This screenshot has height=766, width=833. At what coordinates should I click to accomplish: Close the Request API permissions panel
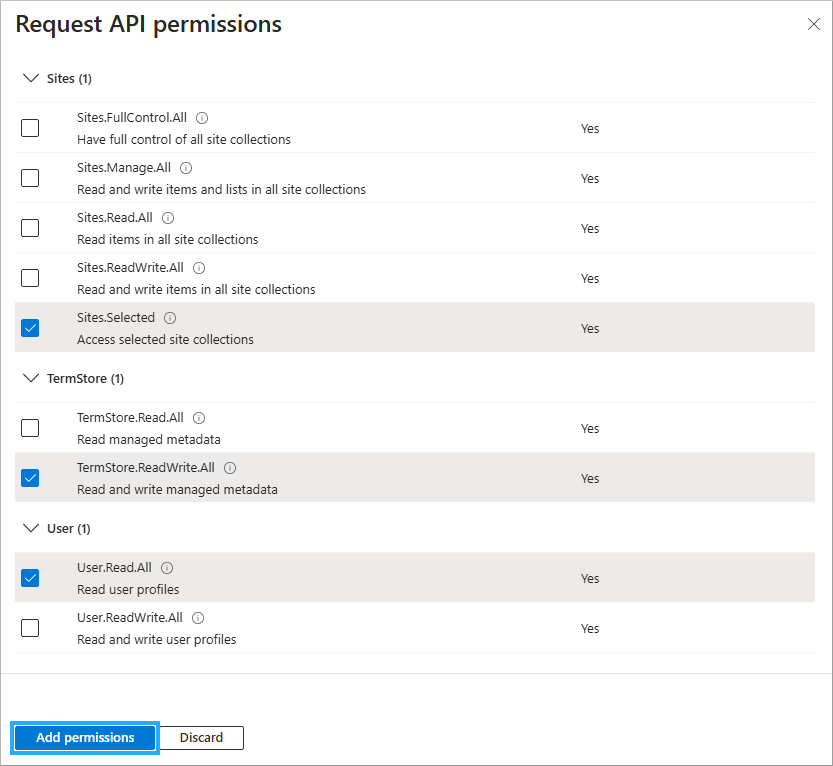(813, 25)
